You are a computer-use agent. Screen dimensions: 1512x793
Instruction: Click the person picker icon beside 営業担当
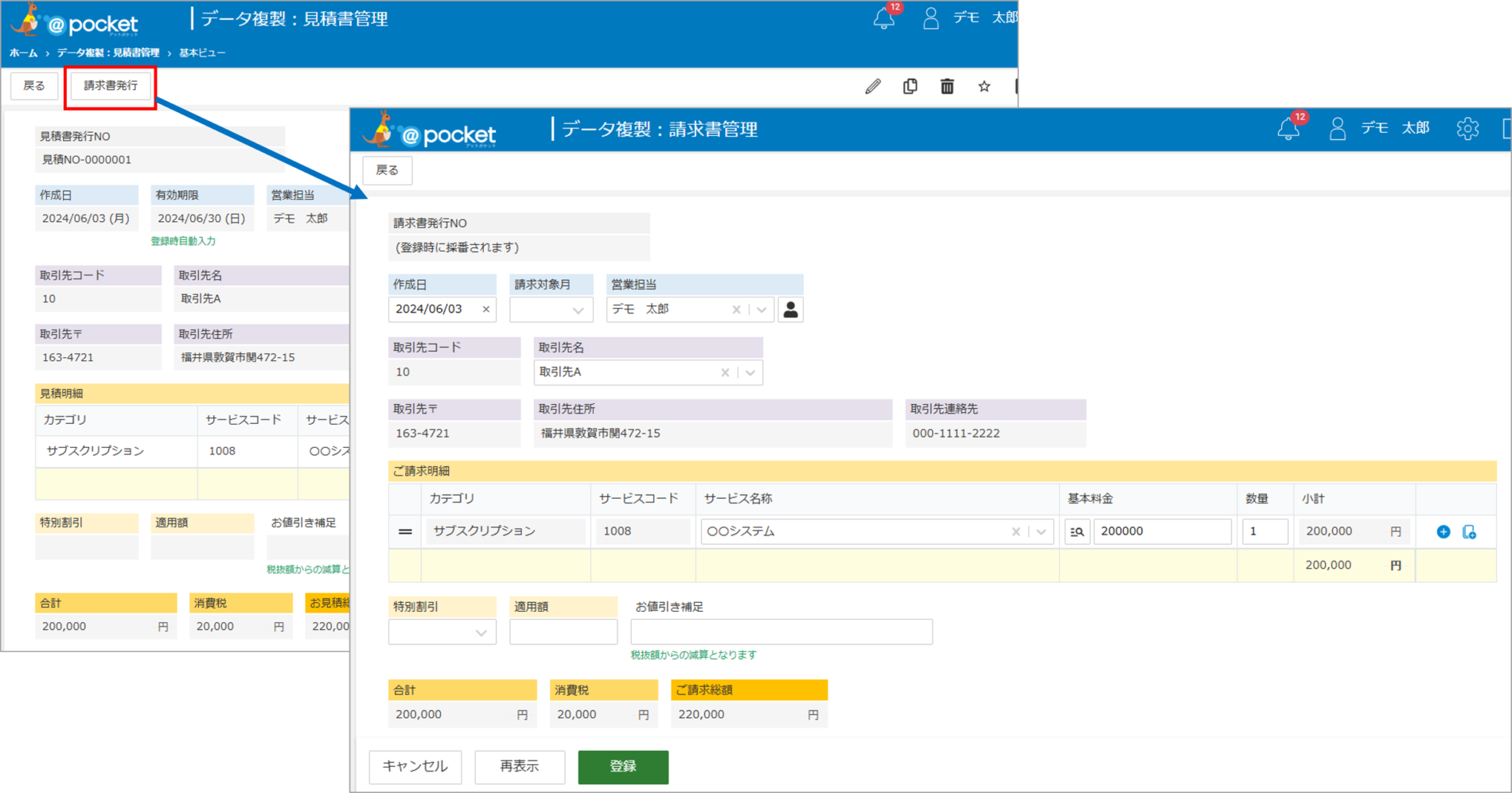(x=790, y=309)
